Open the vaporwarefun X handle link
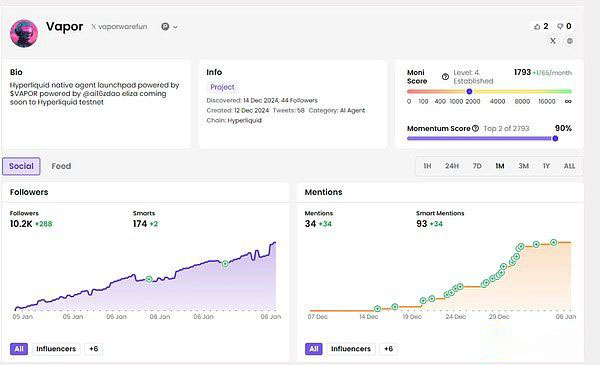Image resolution: width=600 pixels, height=365 pixels. point(119,26)
